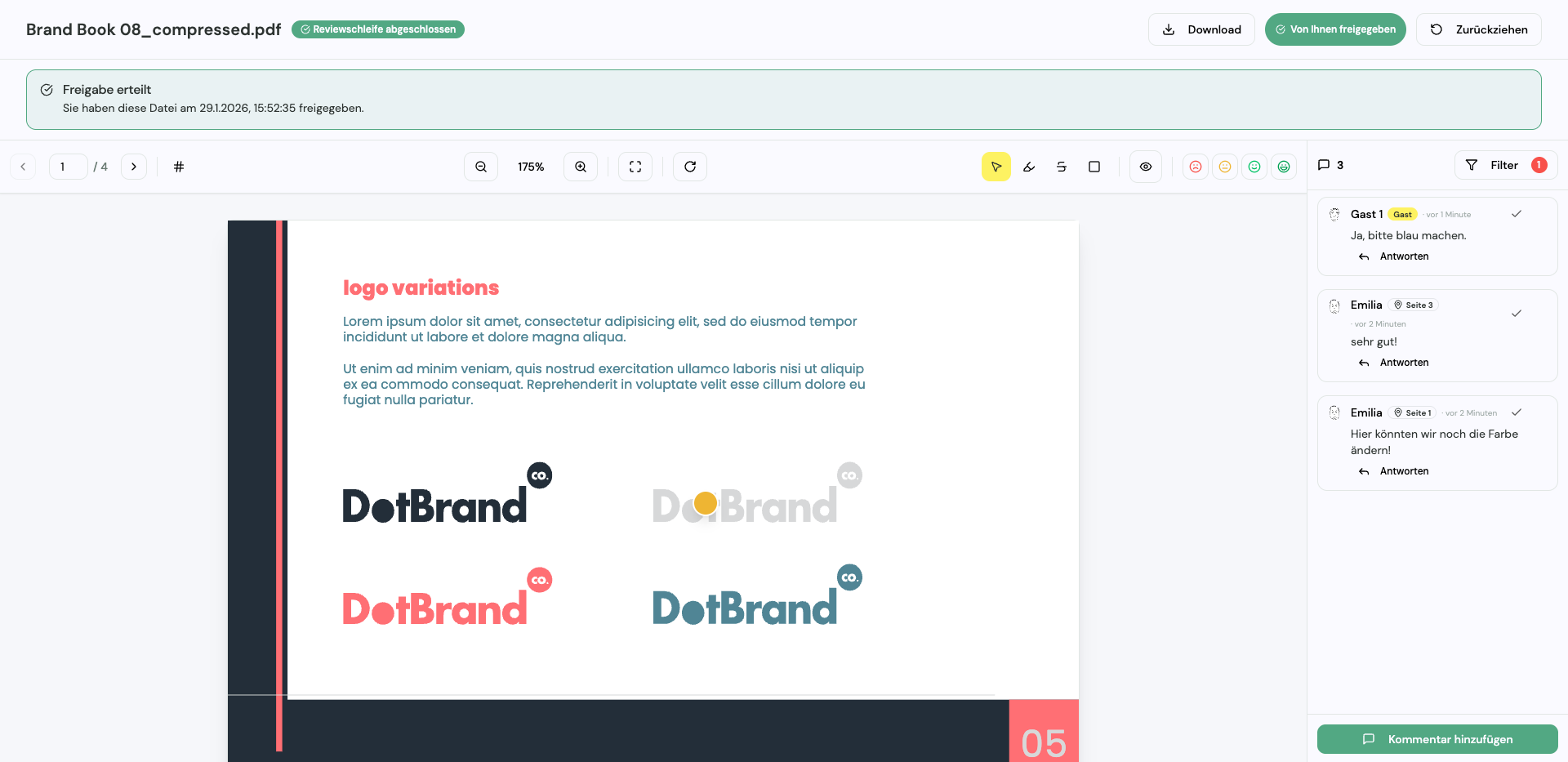
Task: Click the page number input field
Action: [x=68, y=167]
